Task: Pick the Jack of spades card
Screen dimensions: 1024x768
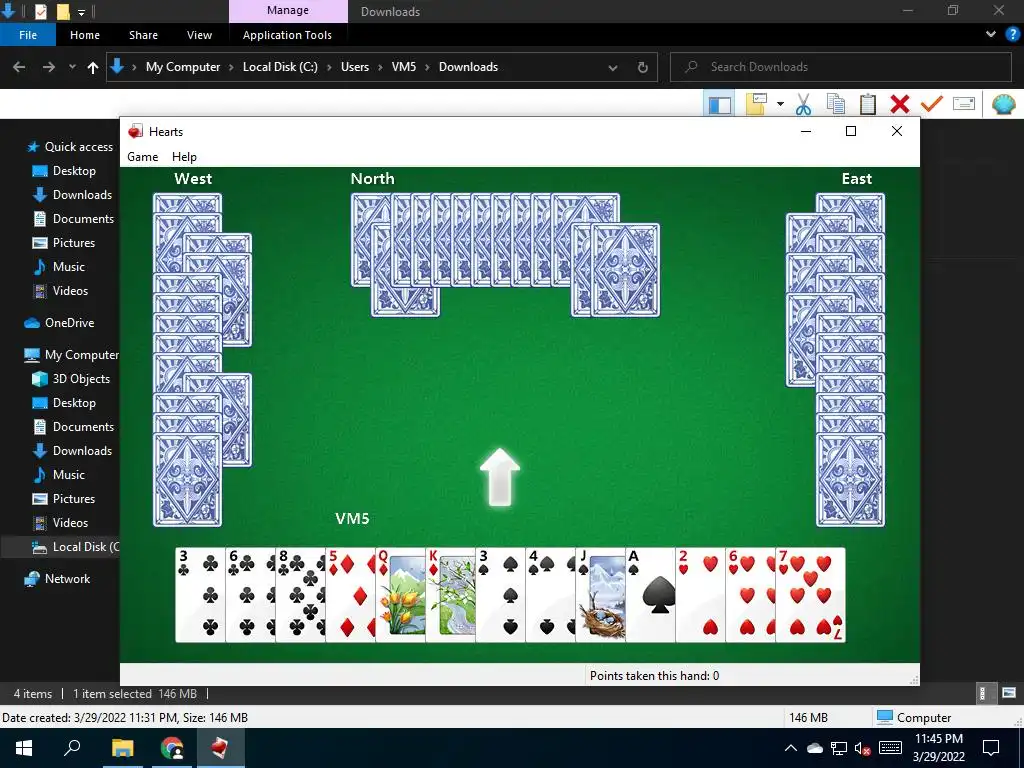Action: pos(600,595)
